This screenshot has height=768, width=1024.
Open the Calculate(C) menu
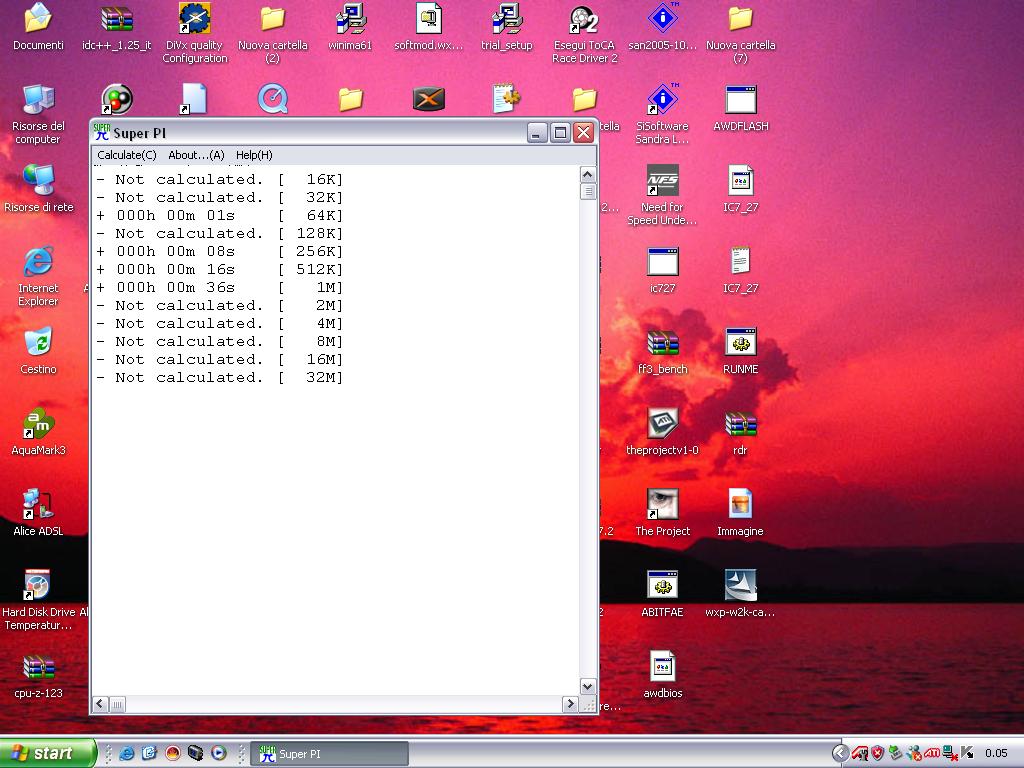[127, 155]
